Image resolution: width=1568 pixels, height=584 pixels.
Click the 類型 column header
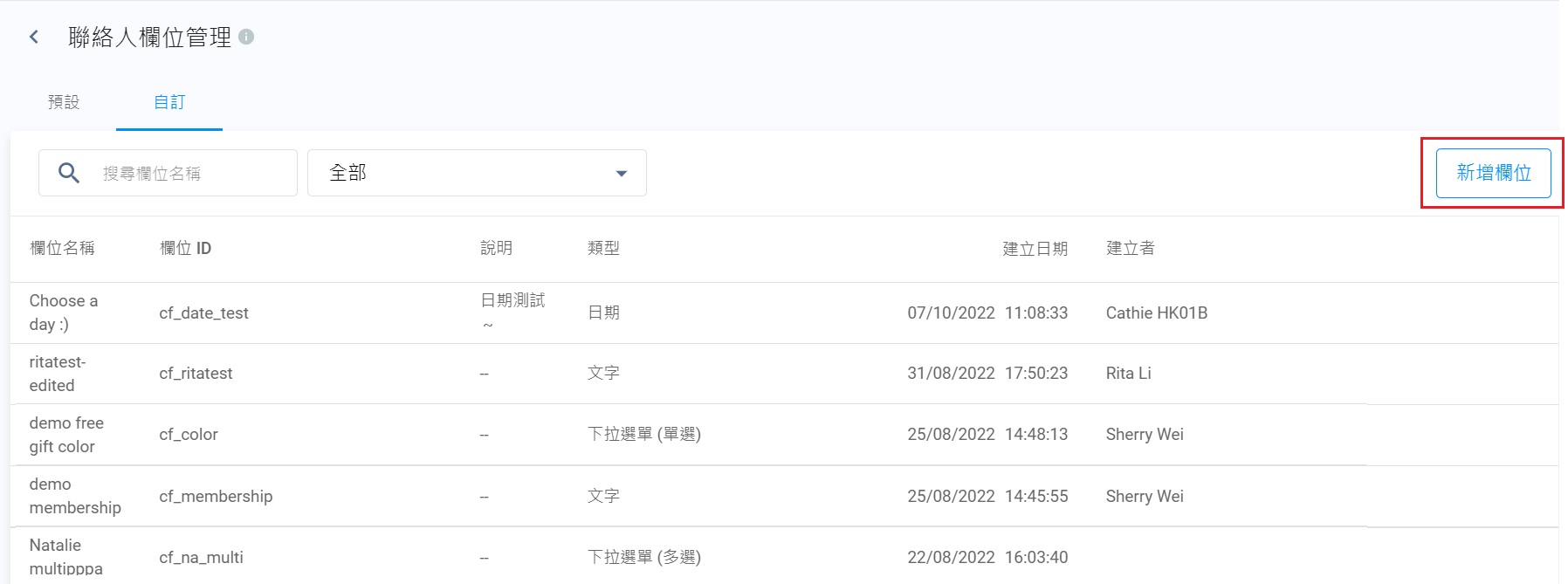tap(603, 249)
